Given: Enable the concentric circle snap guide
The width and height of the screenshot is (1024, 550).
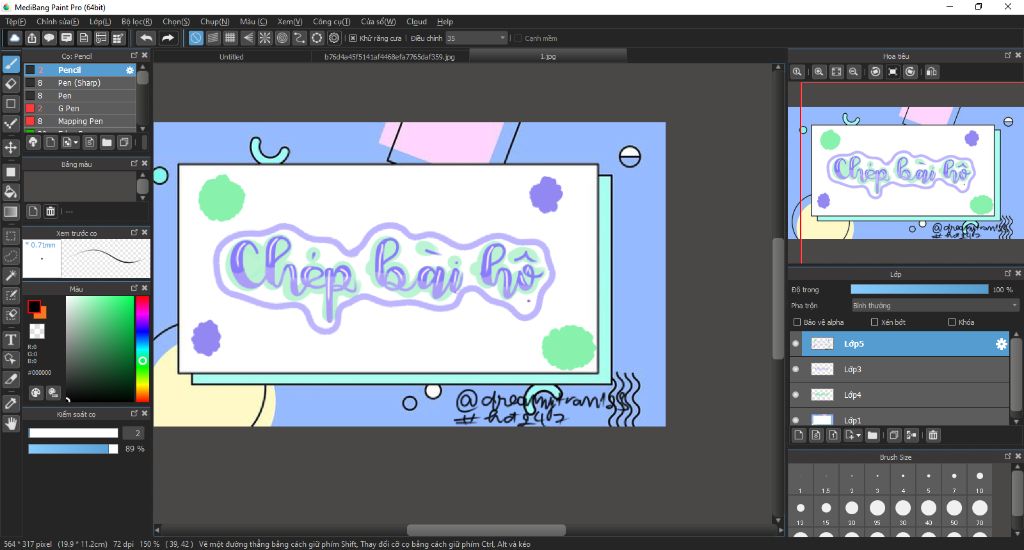Looking at the screenshot, I should (x=282, y=39).
